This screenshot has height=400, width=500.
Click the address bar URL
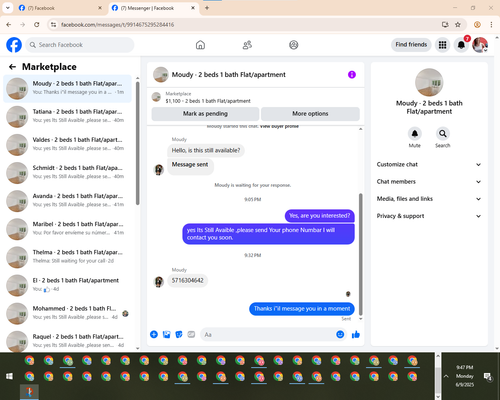[x=117, y=25]
